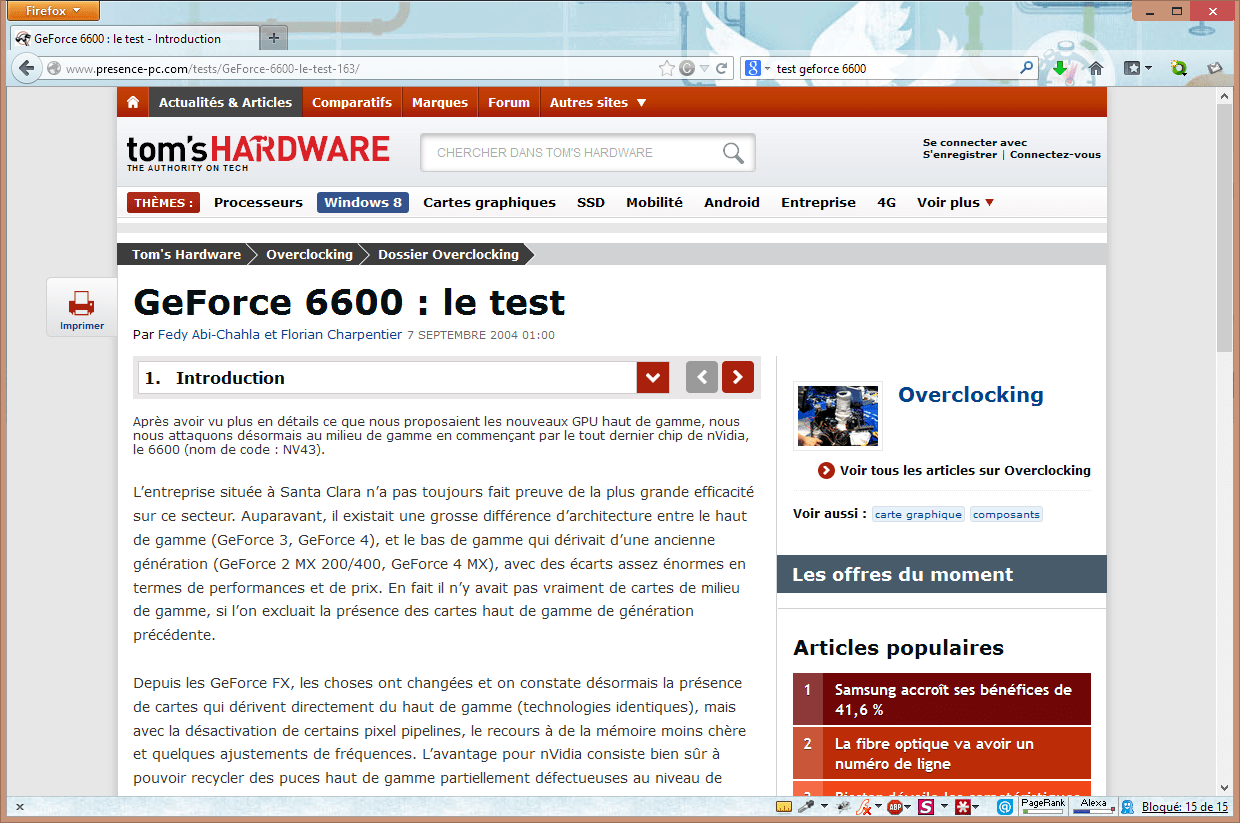Click the green circular add-on toolbar icon
This screenshot has height=823, width=1240.
click(x=1179, y=68)
